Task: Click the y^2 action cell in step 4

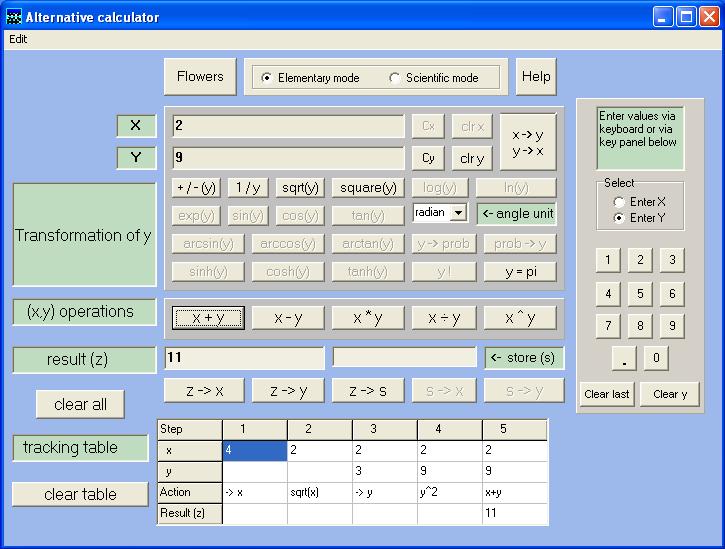Action: coord(449,493)
